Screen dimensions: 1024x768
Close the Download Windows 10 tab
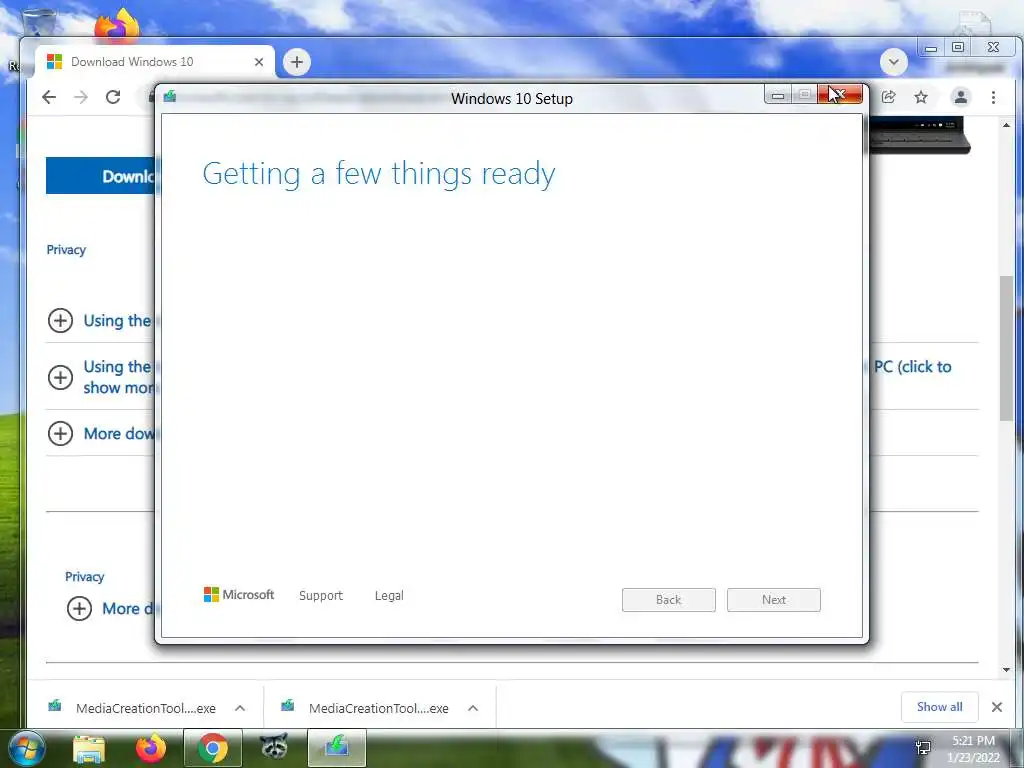tap(259, 62)
